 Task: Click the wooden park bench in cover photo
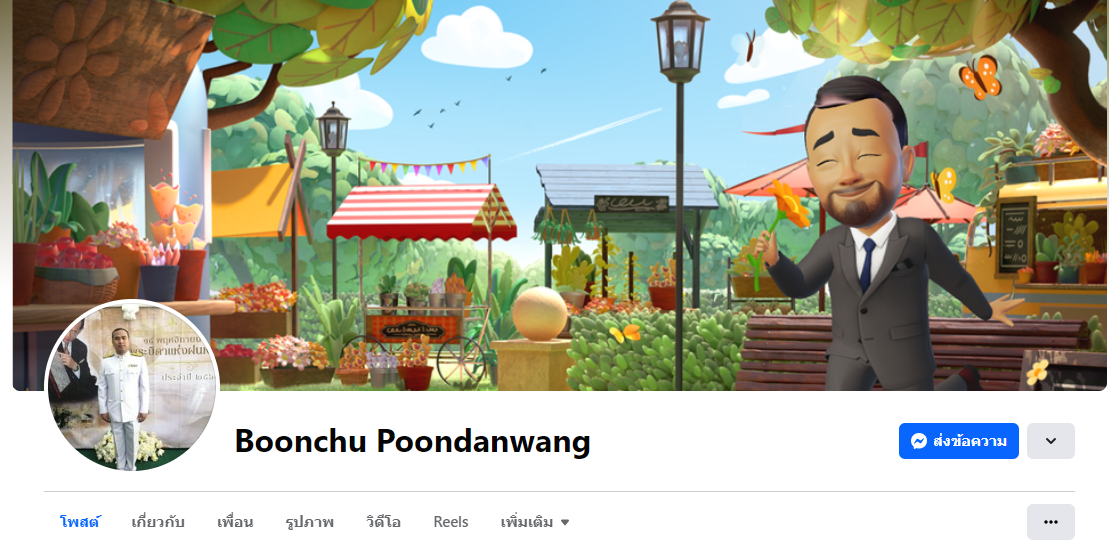pyautogui.click(x=912, y=352)
